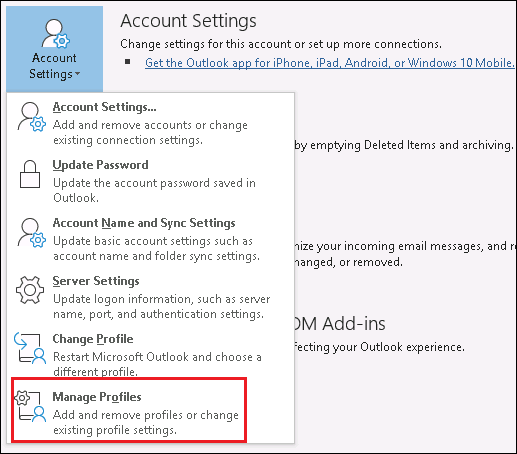Click 'Update the account password saved in' text
Viewport: 517px width, 454px height.
tap(154, 183)
